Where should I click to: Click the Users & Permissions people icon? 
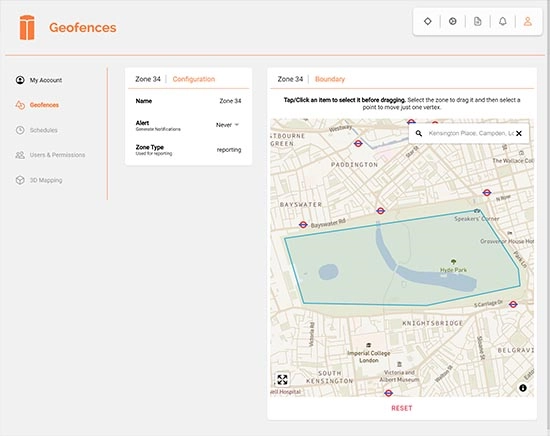20,155
